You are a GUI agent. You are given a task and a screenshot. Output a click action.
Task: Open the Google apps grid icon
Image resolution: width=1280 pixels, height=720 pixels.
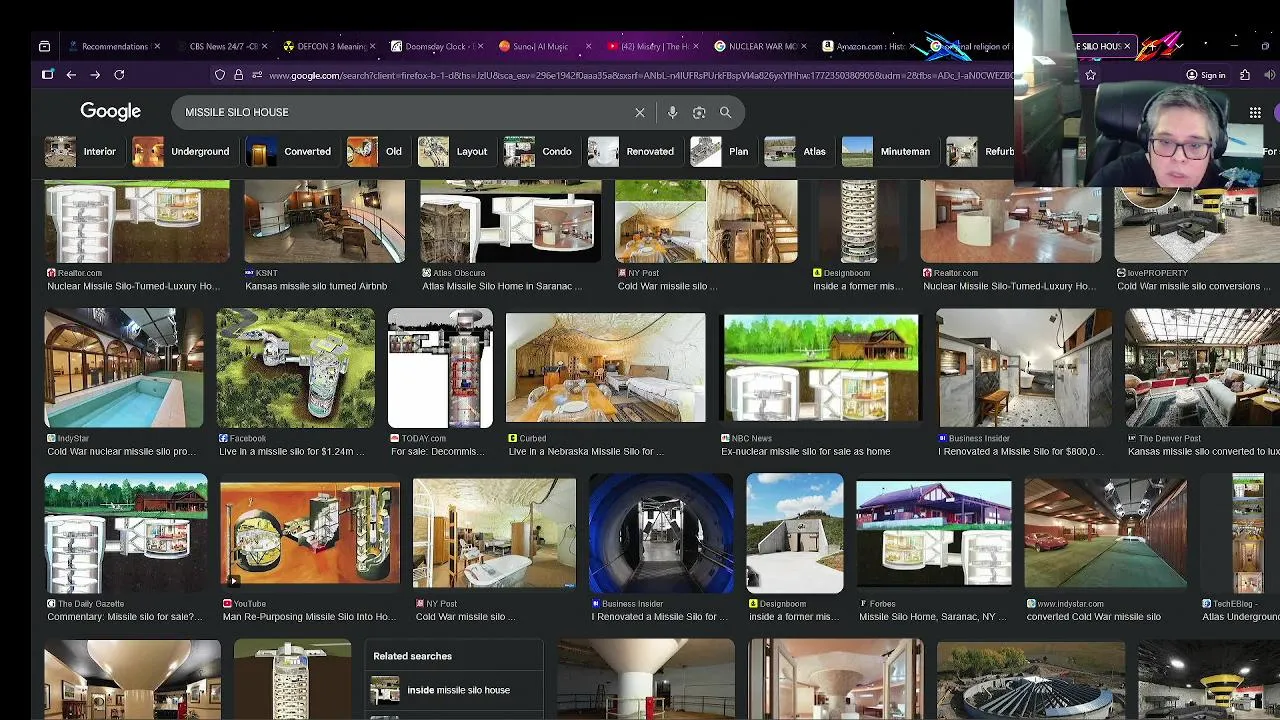[1255, 112]
